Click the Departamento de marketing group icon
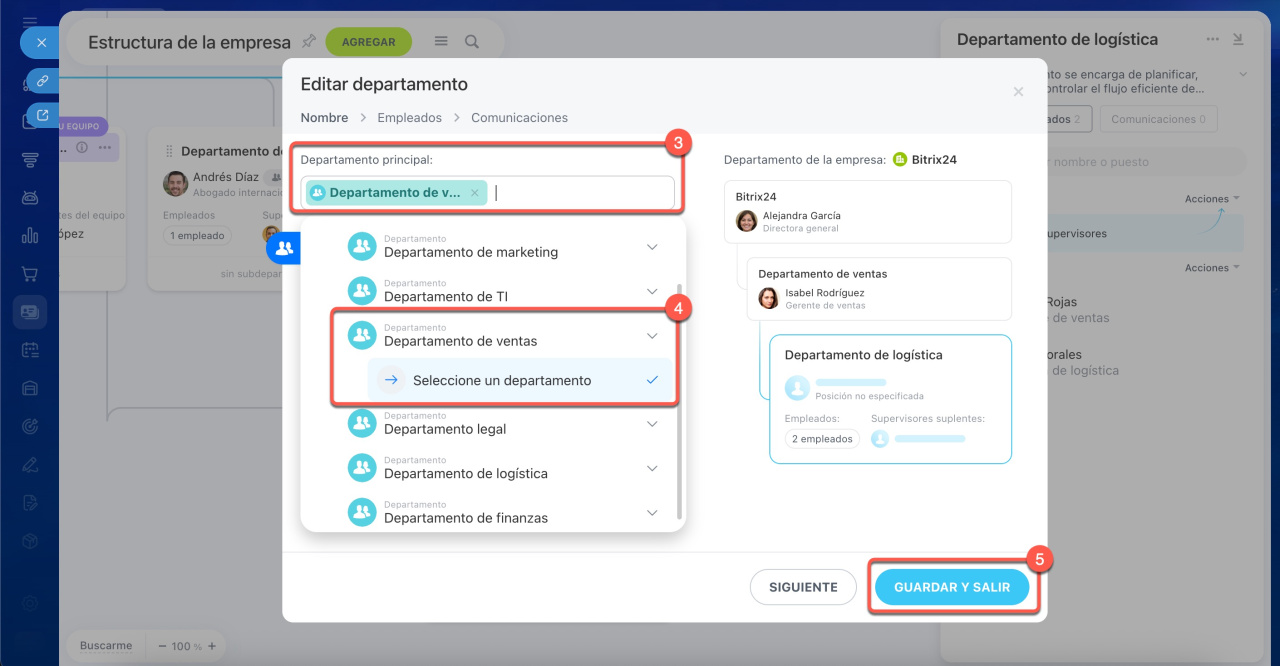1280x666 pixels. 361,246
